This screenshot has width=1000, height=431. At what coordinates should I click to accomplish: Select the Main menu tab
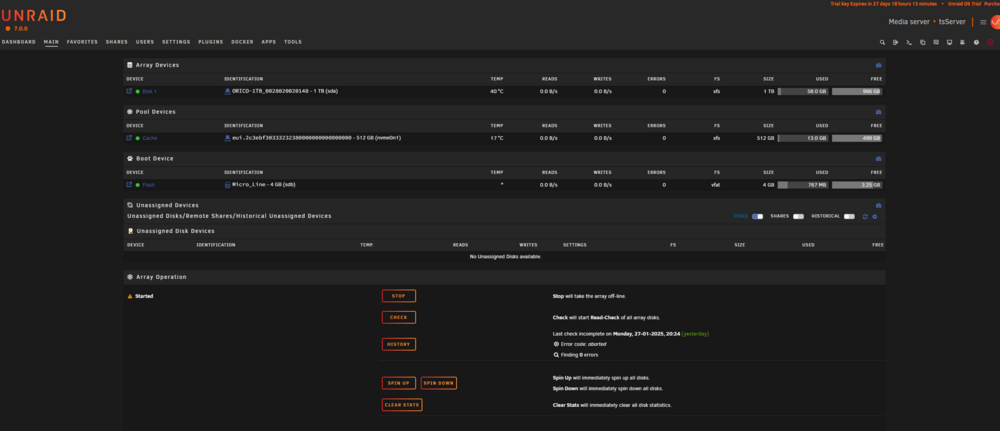click(51, 42)
